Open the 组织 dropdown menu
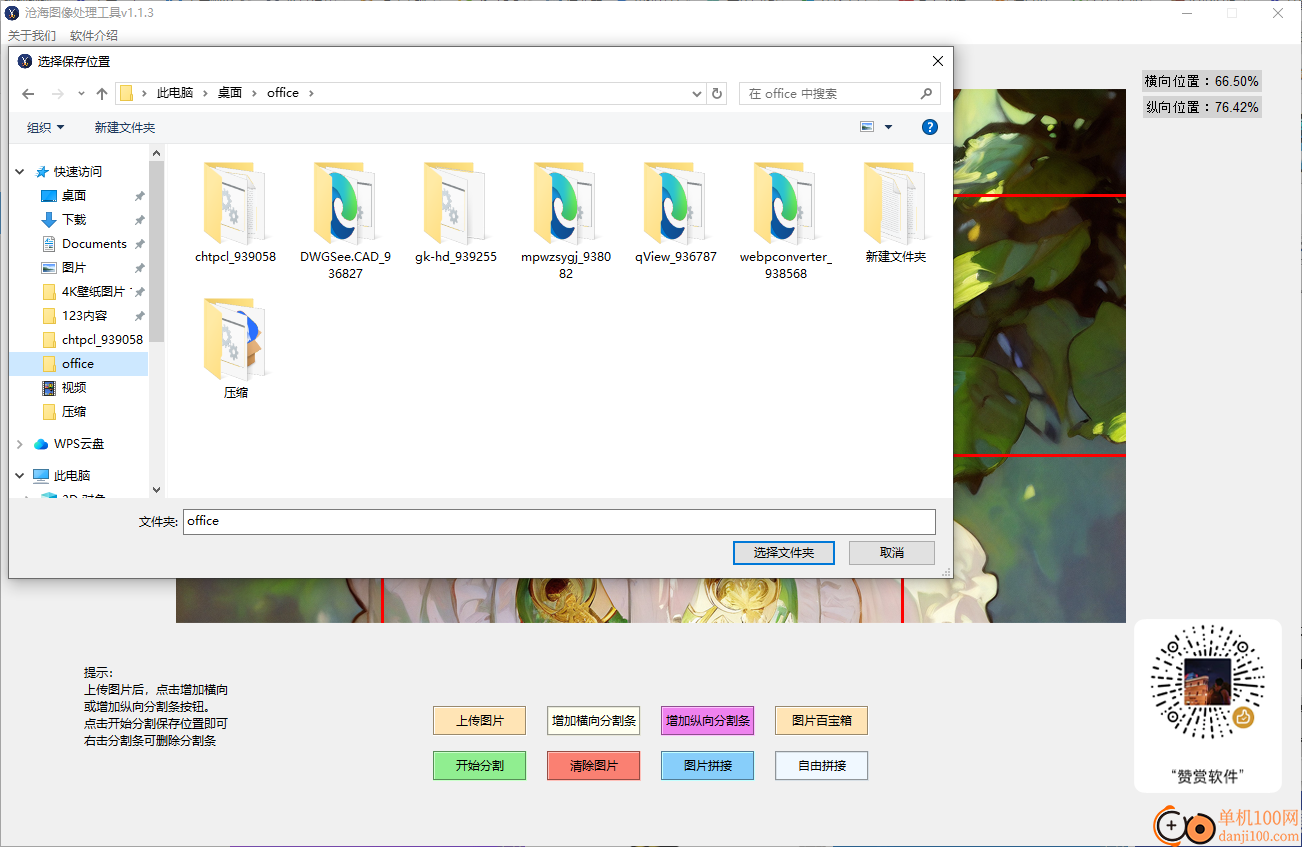This screenshot has height=847, width=1302. [46, 127]
